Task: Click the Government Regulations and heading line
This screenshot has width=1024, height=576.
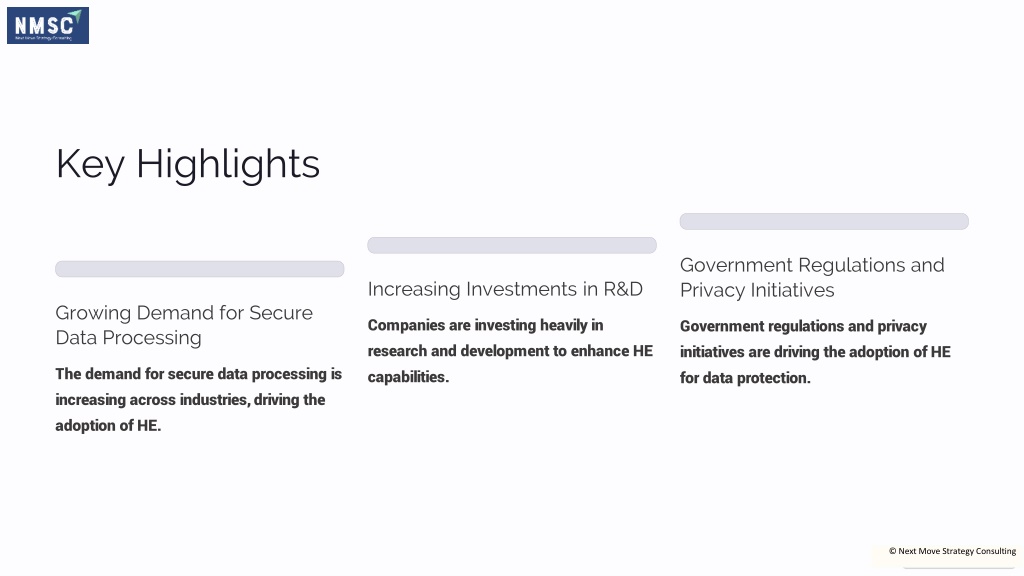Action: point(812,265)
